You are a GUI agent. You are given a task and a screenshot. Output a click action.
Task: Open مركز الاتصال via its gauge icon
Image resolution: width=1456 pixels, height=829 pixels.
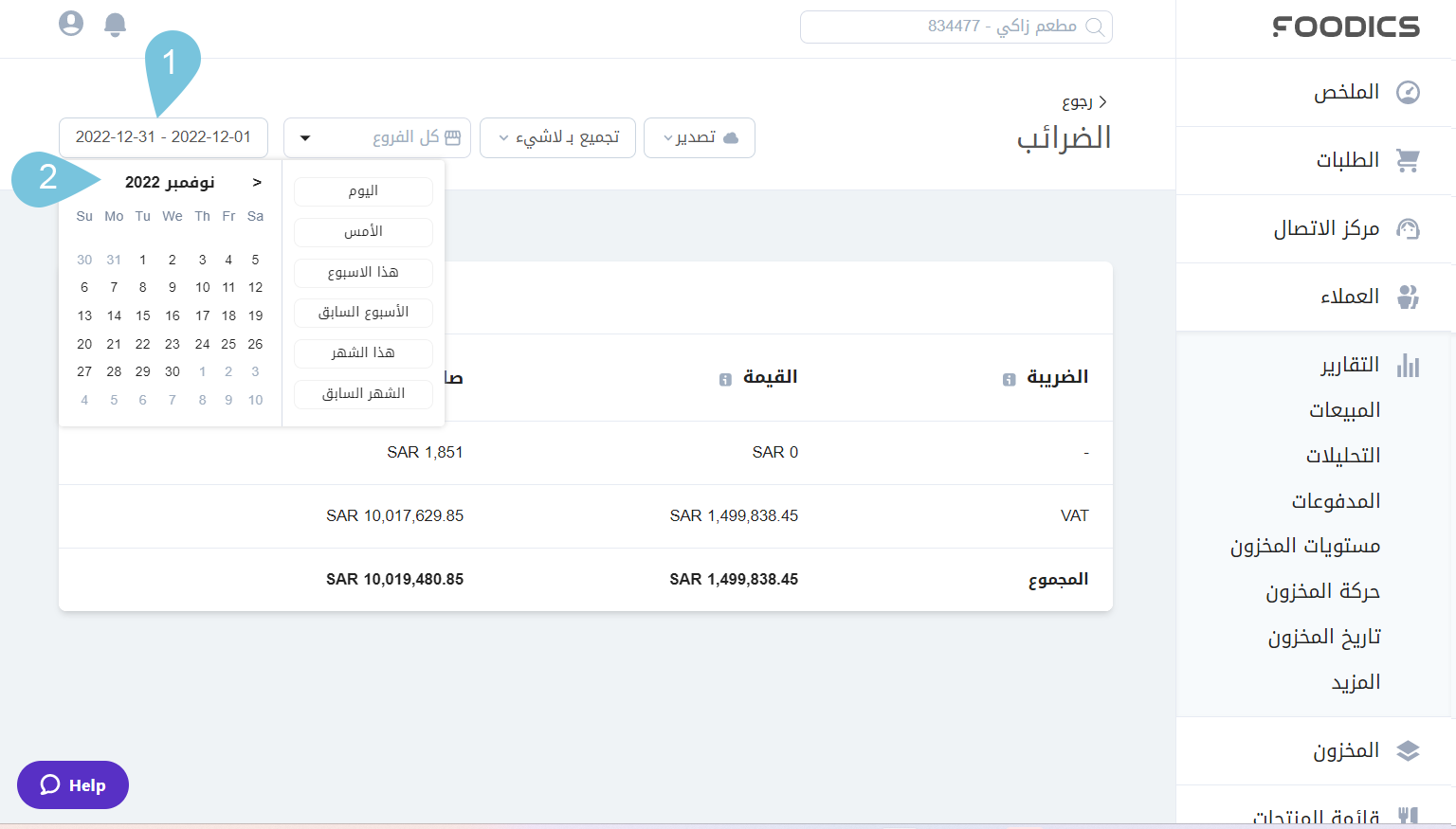[x=1409, y=228]
